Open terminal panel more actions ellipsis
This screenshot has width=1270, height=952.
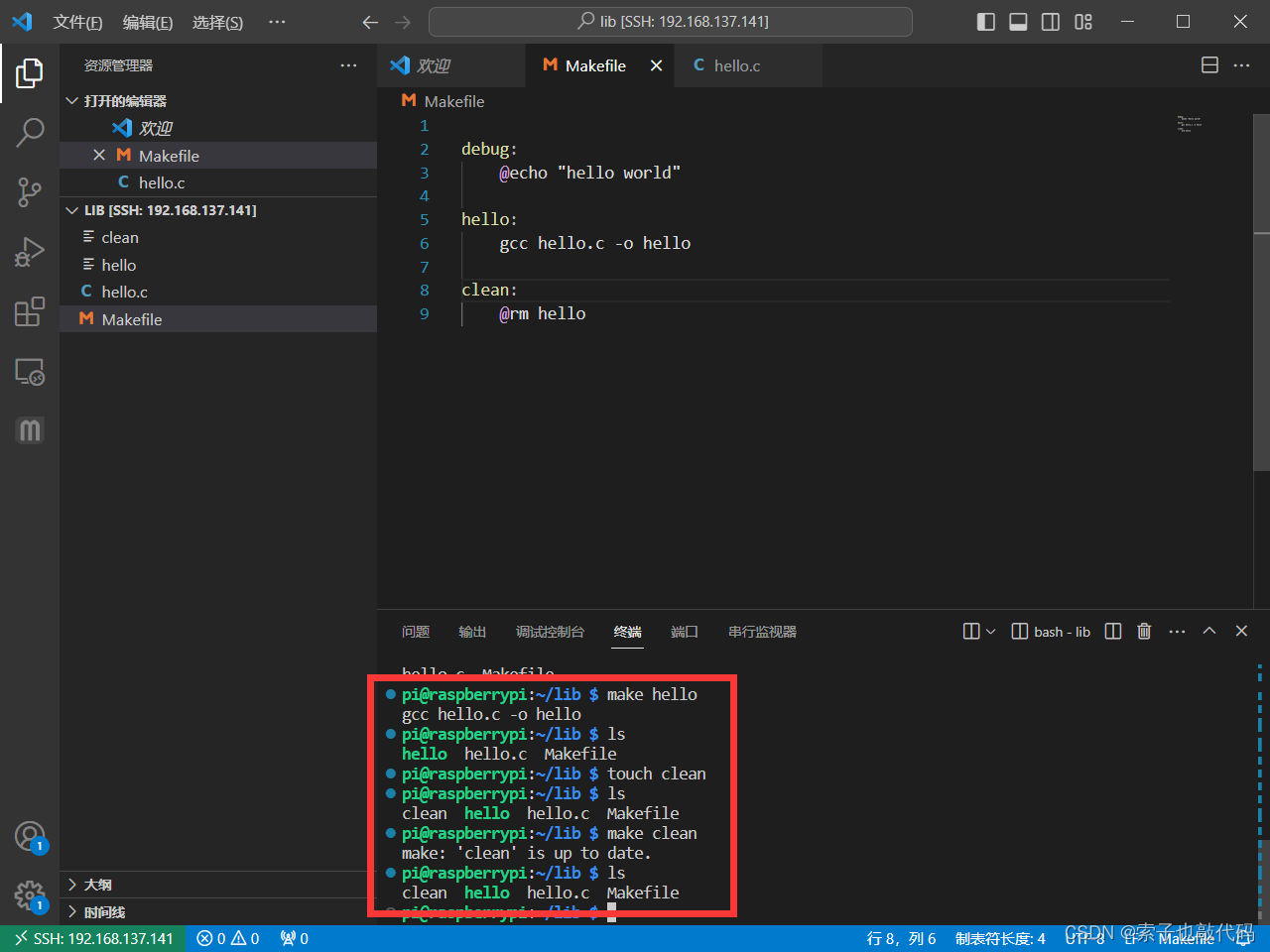[x=1177, y=632]
